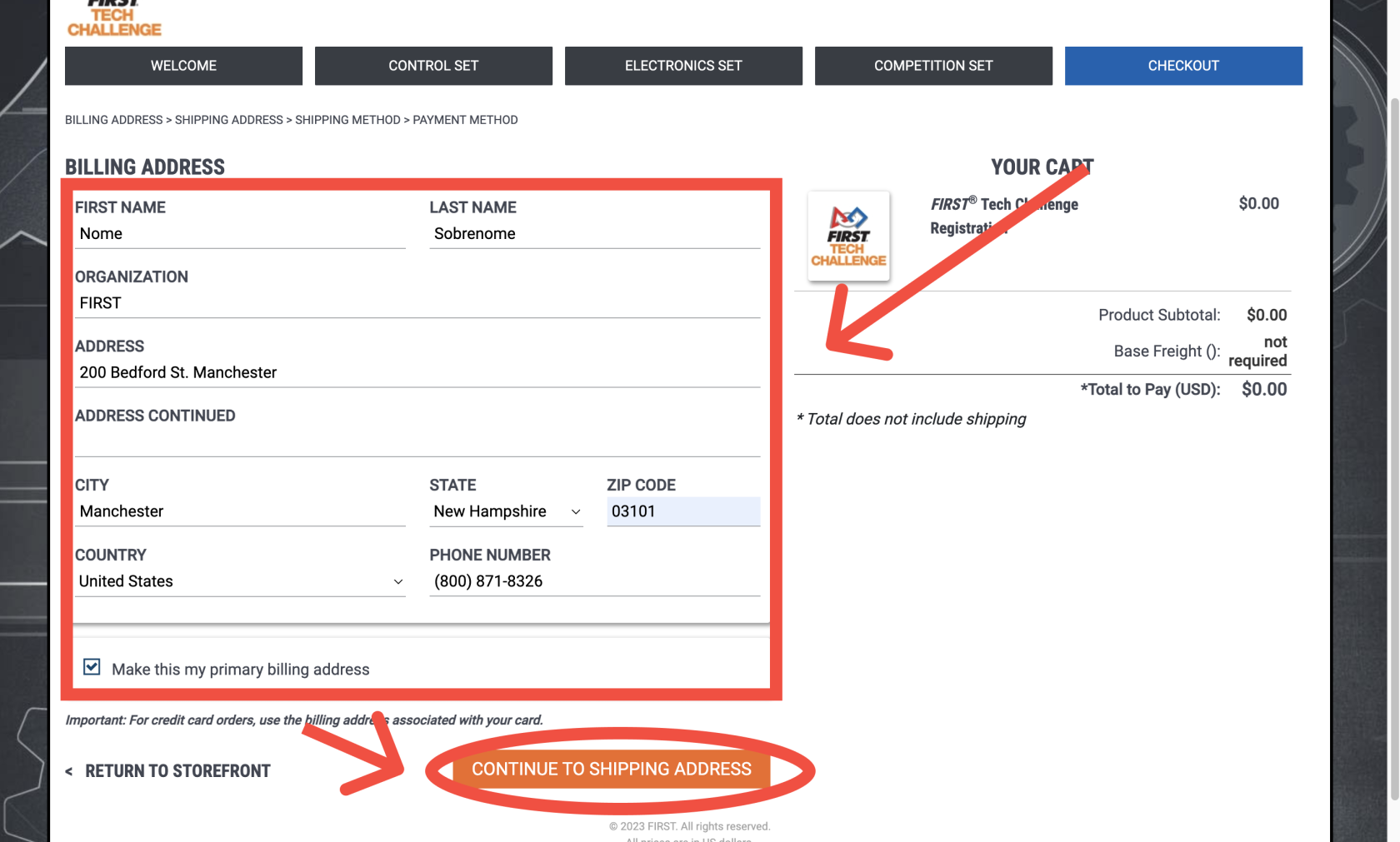Click the empty Address Continued field
The width and height of the screenshot is (1400, 842).
[417, 441]
